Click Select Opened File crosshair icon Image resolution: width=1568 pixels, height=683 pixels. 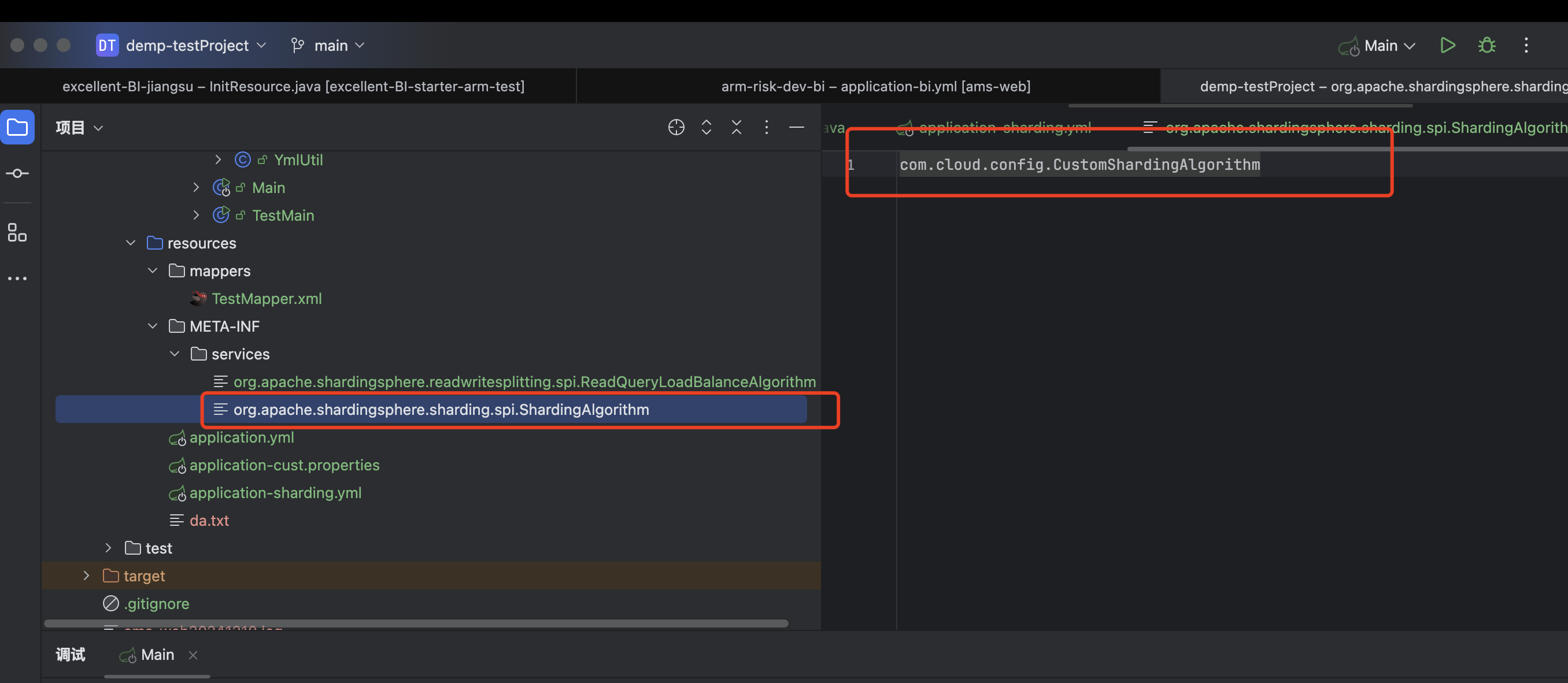pyautogui.click(x=676, y=128)
